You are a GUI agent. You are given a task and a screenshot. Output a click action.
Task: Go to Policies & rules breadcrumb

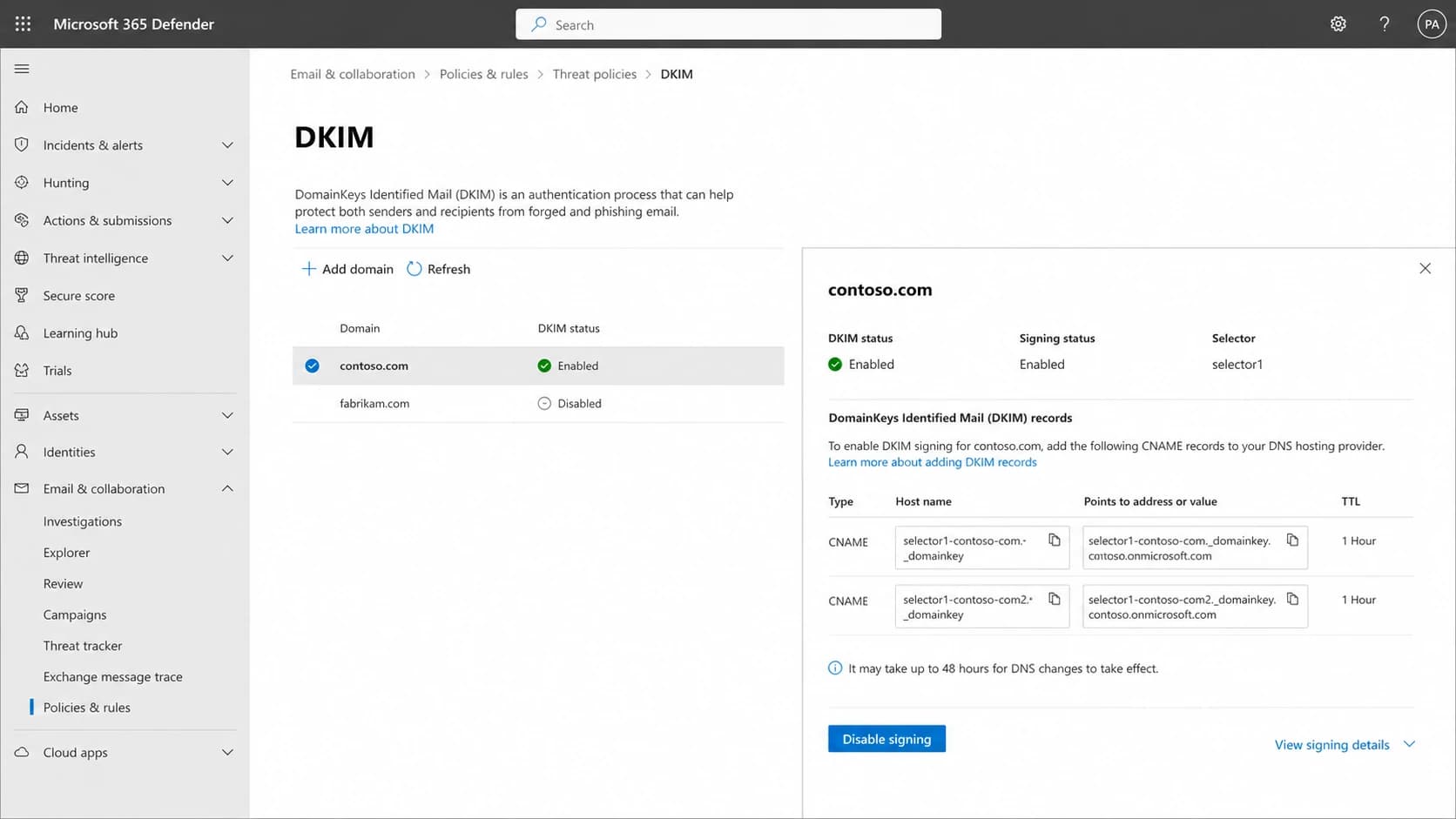[x=484, y=74]
